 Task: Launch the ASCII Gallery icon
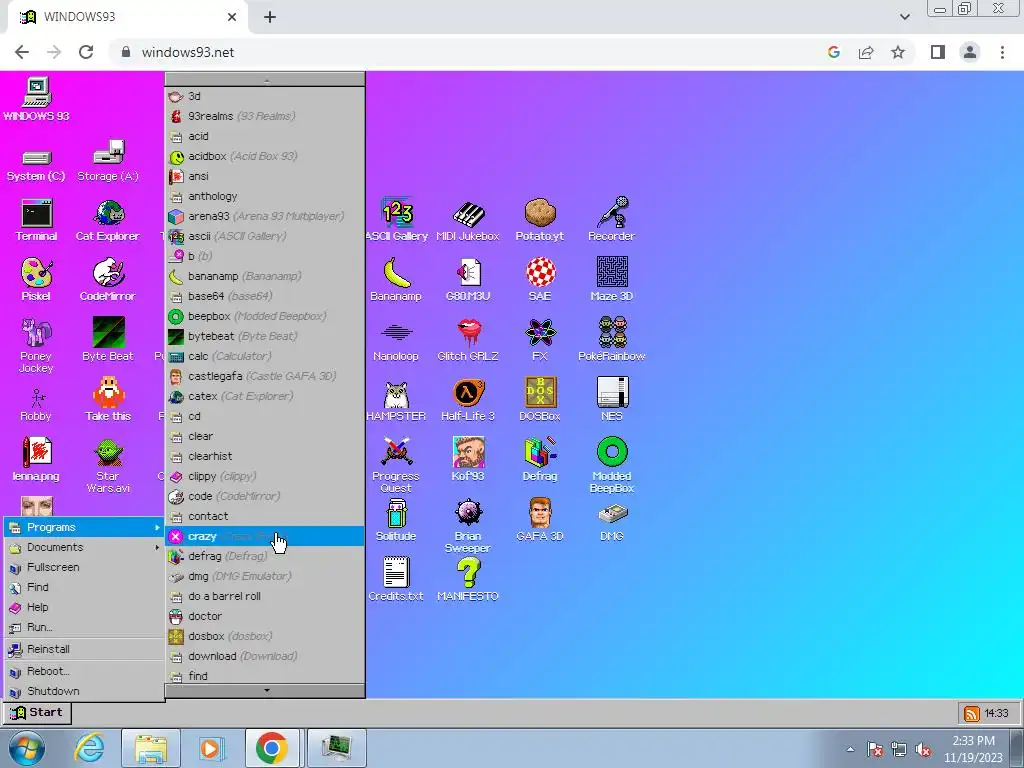coord(396,220)
